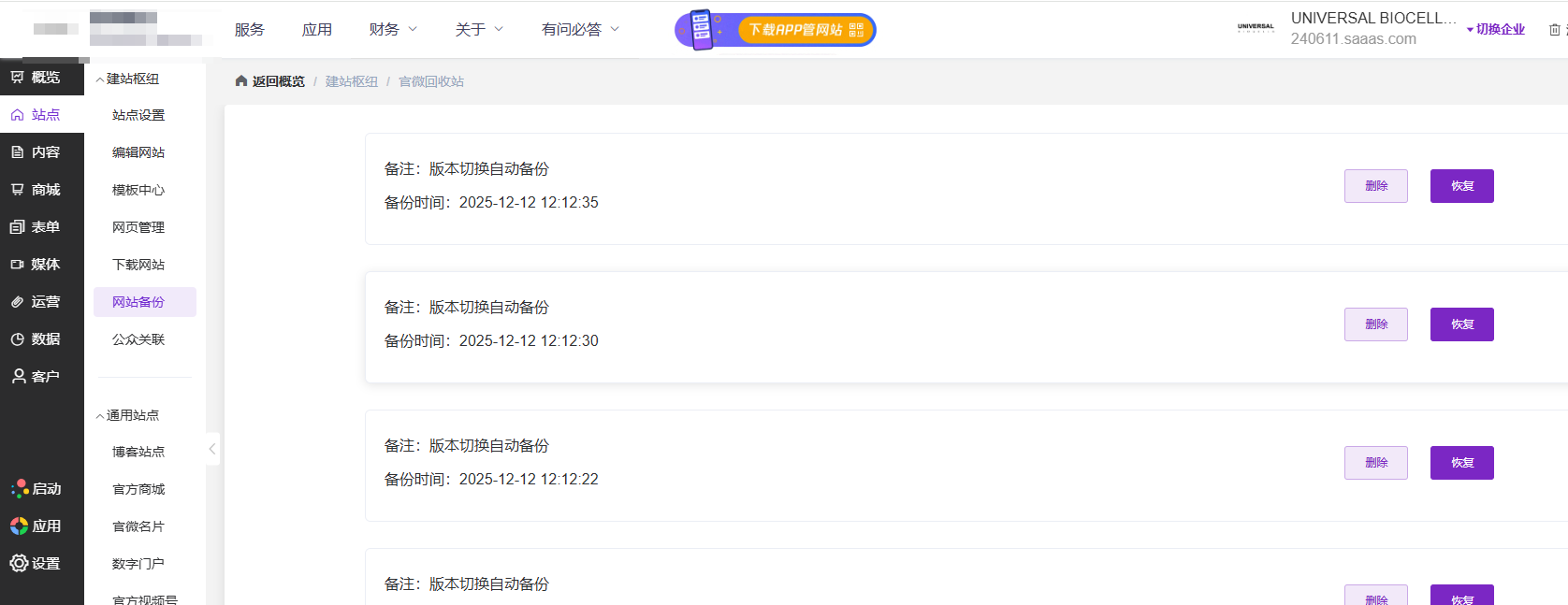Select the 商城 shopping cart icon
1568x605 pixels.
(x=18, y=190)
